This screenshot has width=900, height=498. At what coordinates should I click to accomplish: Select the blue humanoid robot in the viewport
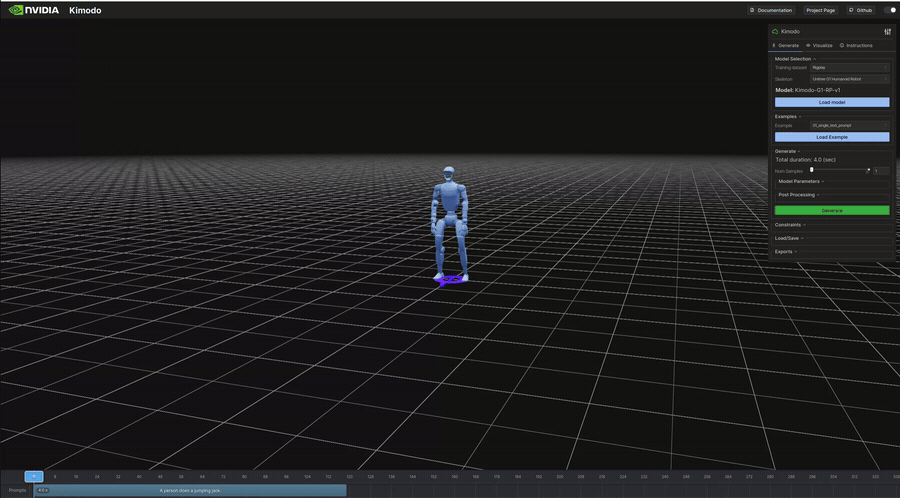coord(449,223)
